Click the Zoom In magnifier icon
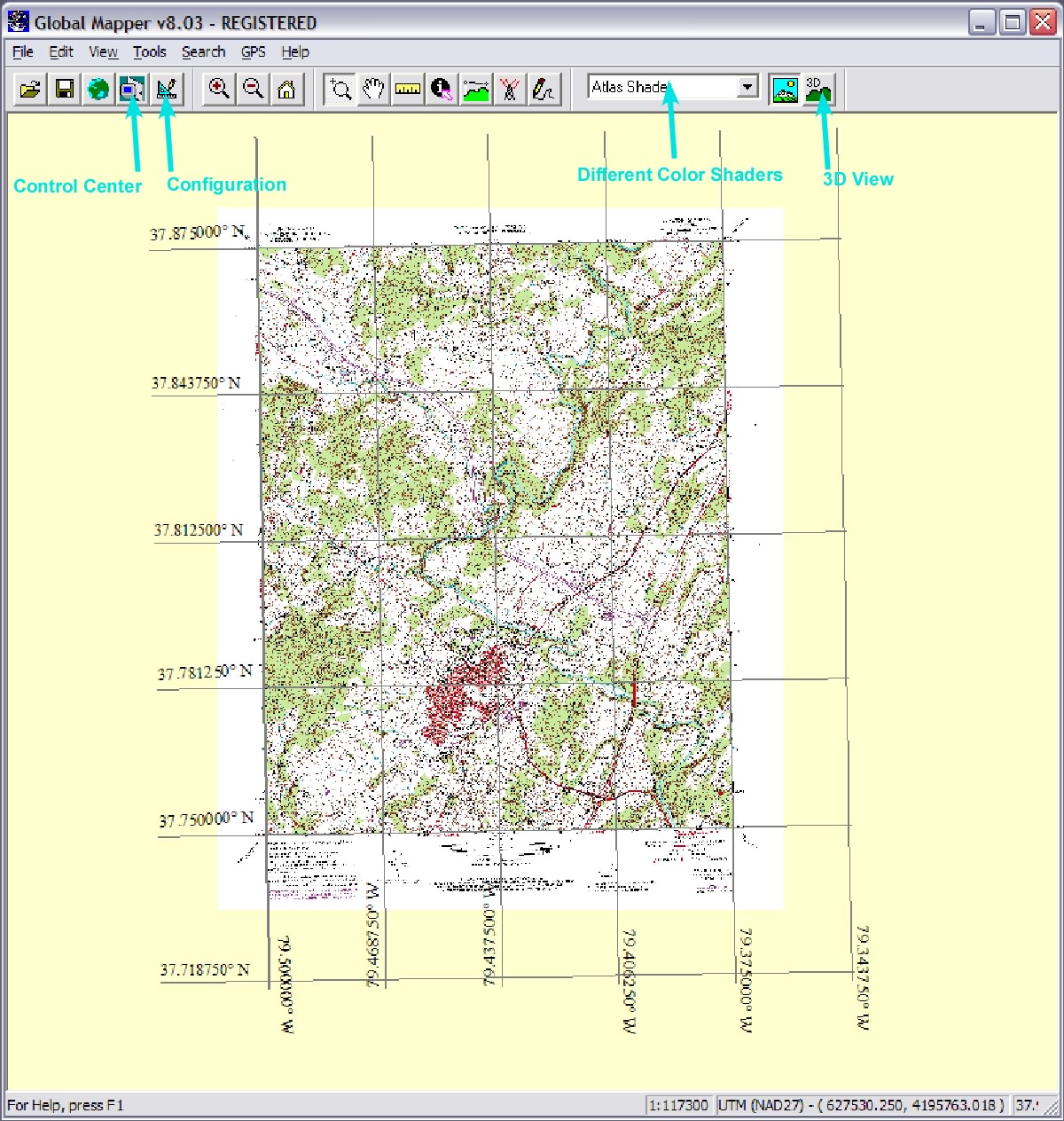The height and width of the screenshot is (1121, 1064). tap(218, 90)
